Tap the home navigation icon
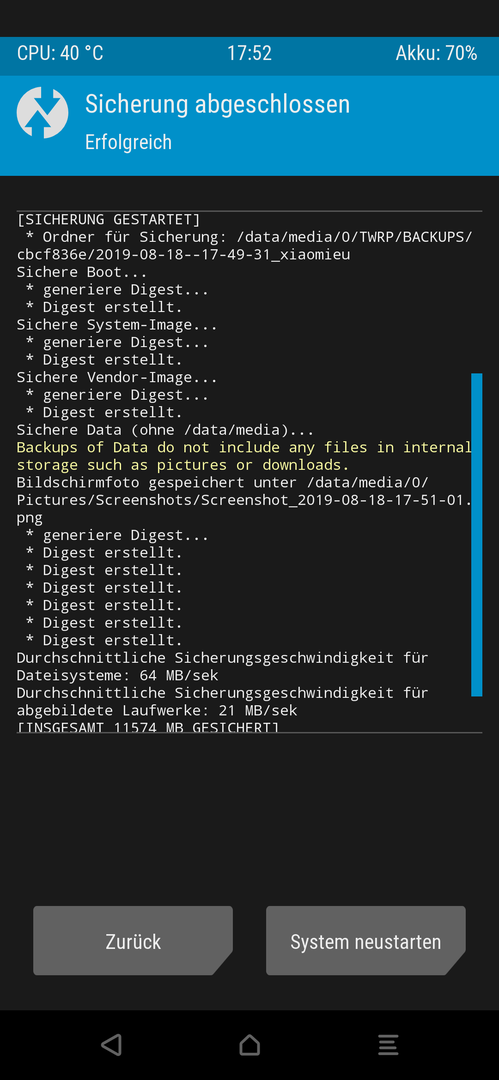Screen dimensions: 499x1080 click(250, 1045)
